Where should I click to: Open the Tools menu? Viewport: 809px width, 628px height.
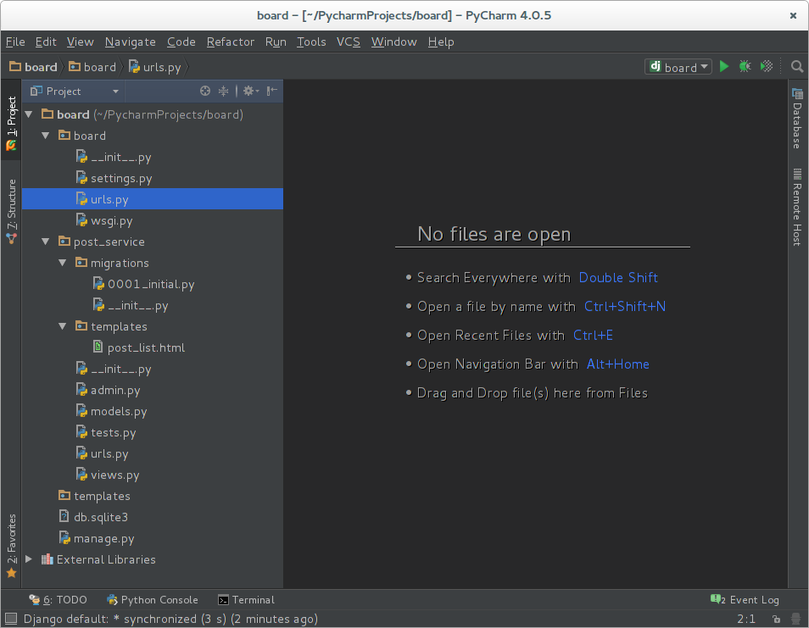[311, 42]
